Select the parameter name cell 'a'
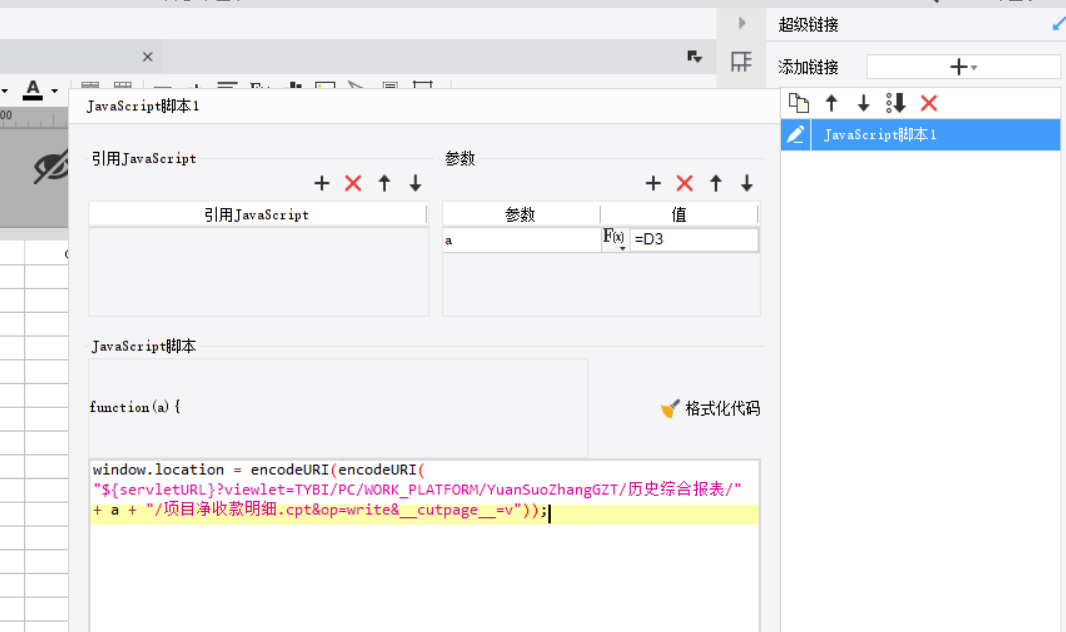Viewport: 1066px width, 632px height. point(521,240)
